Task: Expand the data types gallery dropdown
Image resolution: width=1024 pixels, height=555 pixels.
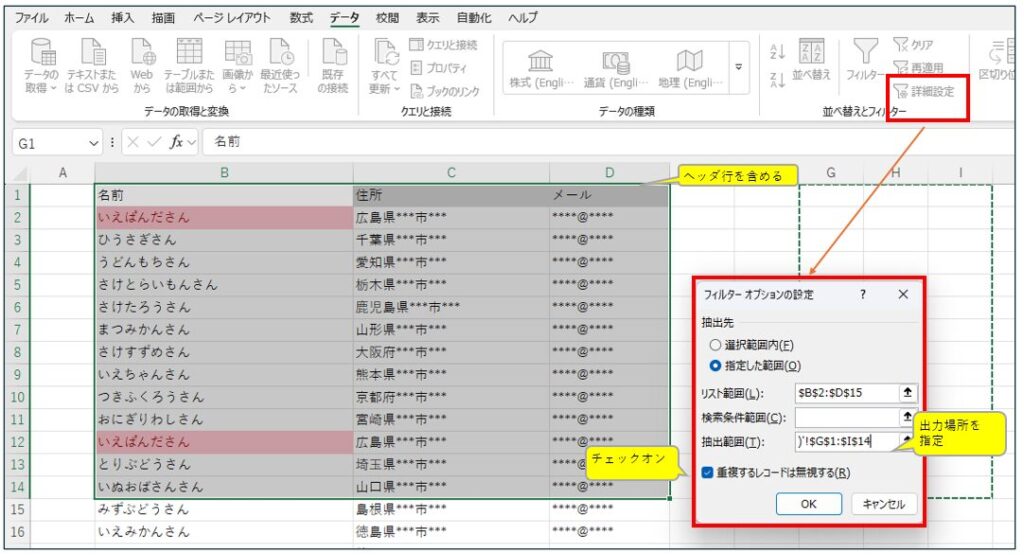Action: [x=739, y=67]
